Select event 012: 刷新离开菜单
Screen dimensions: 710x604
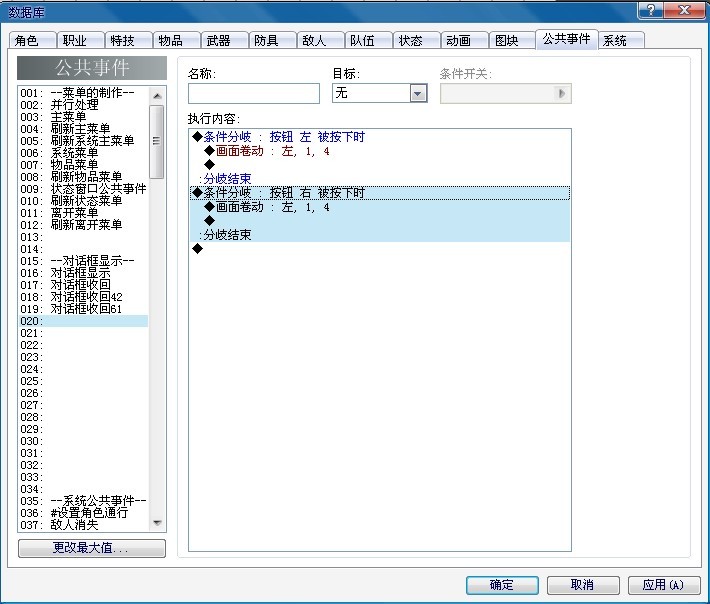83,225
